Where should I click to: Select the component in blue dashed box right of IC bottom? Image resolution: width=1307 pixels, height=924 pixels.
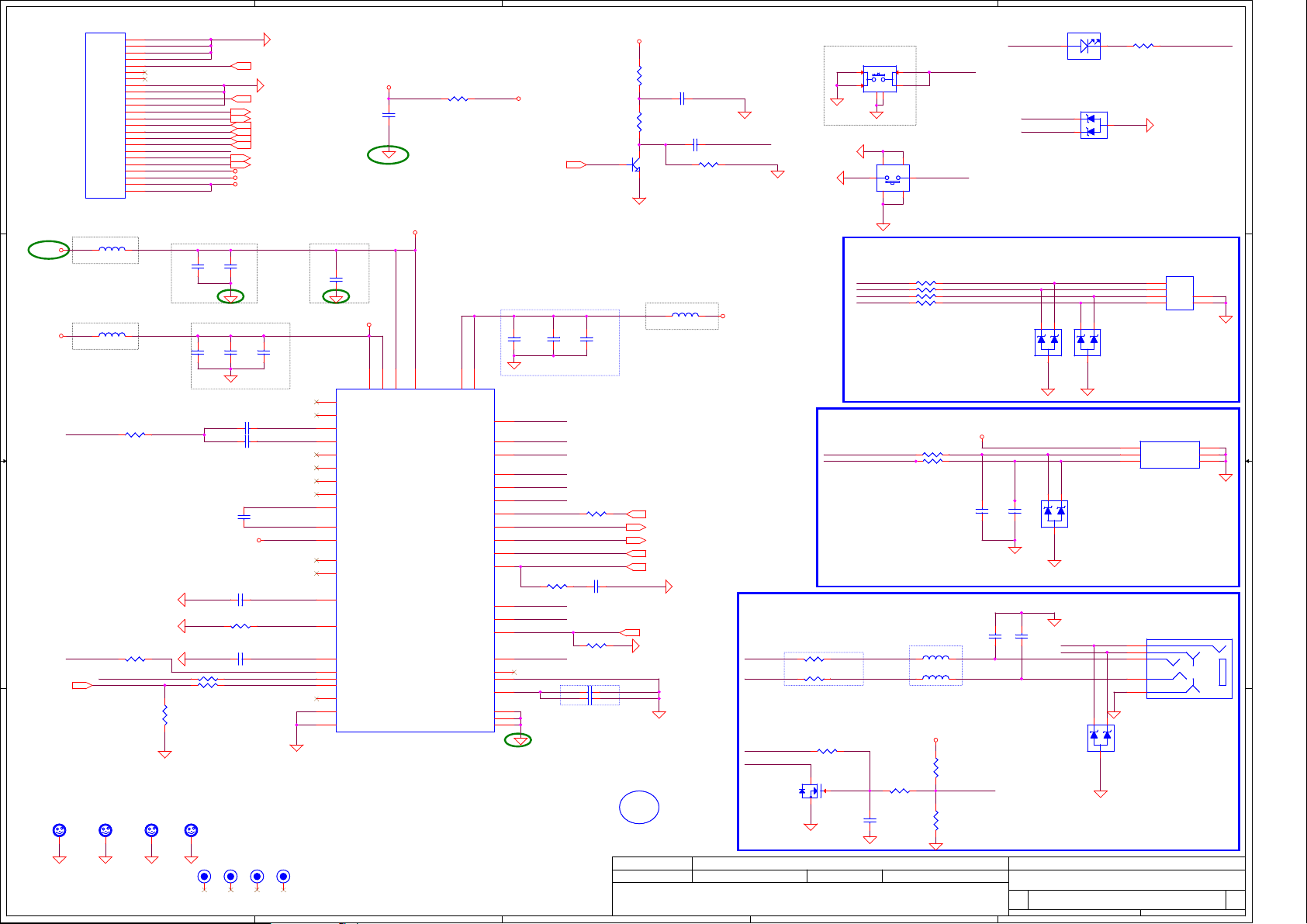[x=590, y=695]
